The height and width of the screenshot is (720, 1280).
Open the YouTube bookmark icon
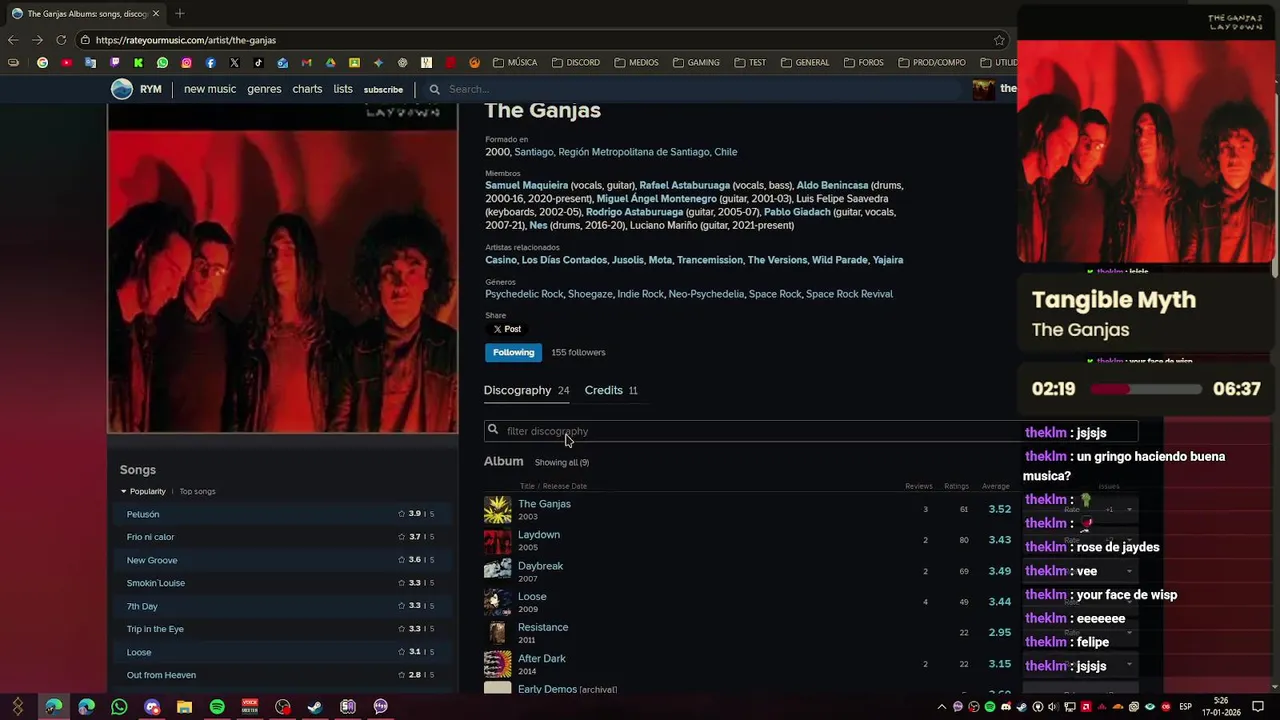[67, 62]
